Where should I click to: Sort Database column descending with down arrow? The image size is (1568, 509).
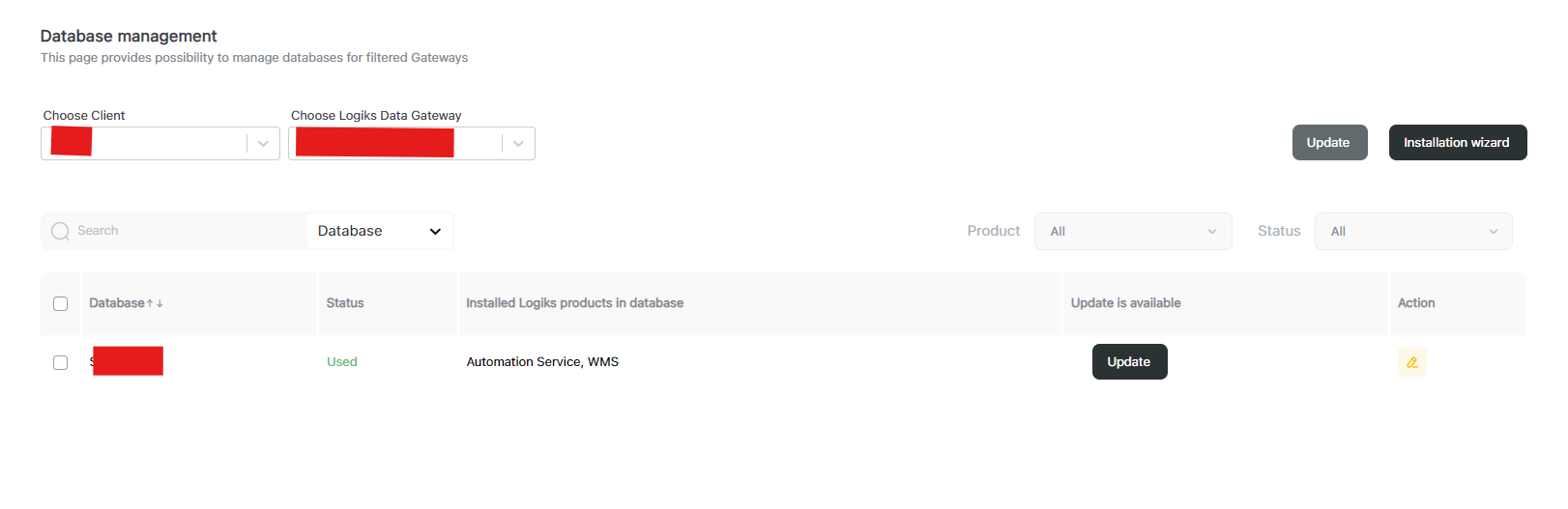click(160, 303)
